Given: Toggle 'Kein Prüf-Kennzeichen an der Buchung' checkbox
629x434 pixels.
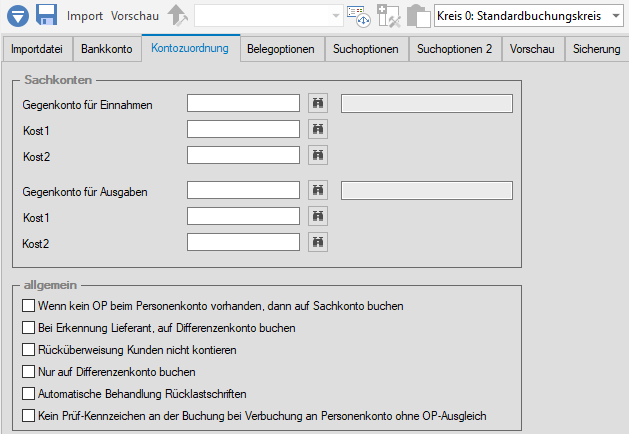Looking at the screenshot, I should pyautogui.click(x=28, y=416).
